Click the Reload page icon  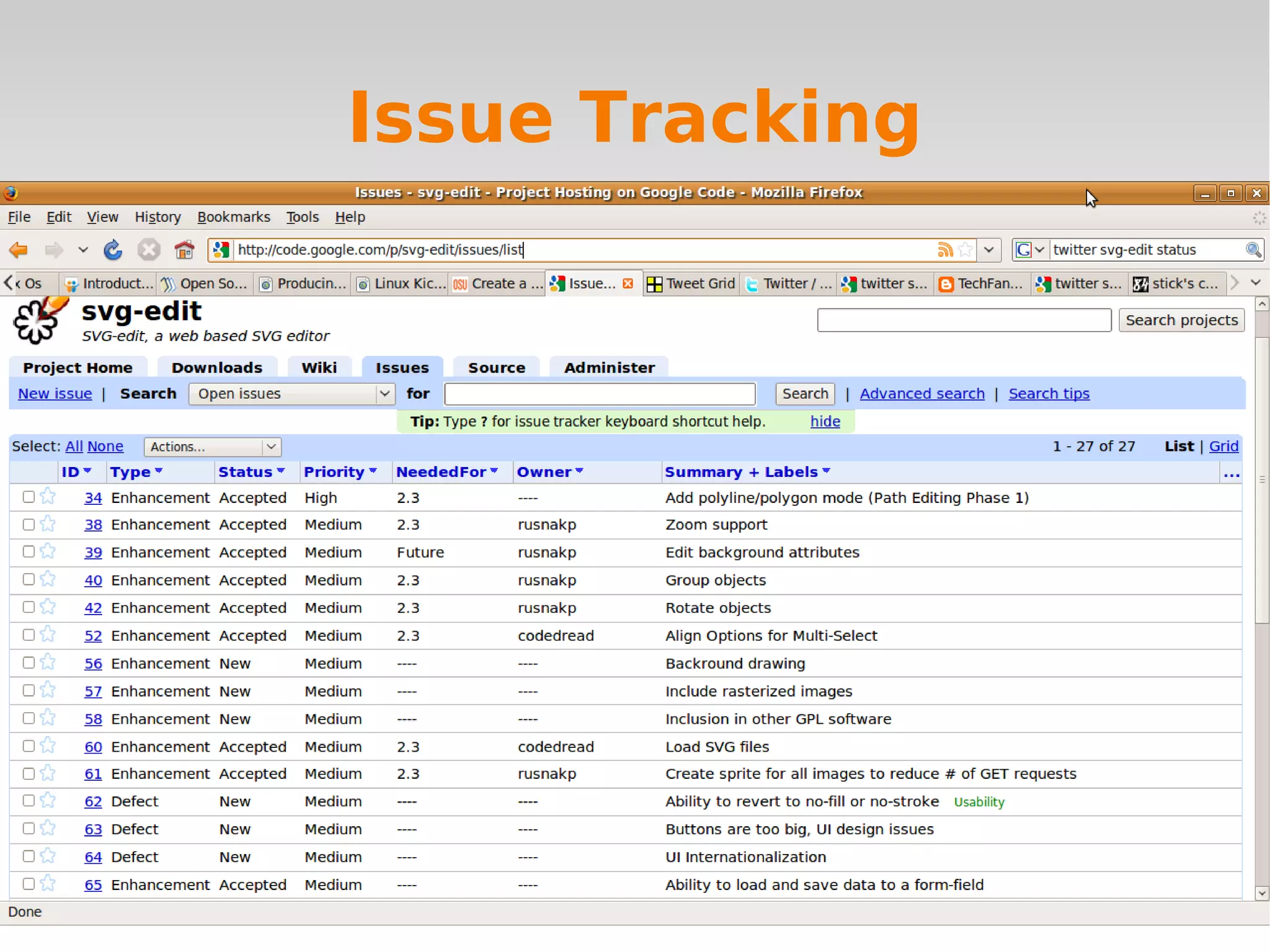113,250
